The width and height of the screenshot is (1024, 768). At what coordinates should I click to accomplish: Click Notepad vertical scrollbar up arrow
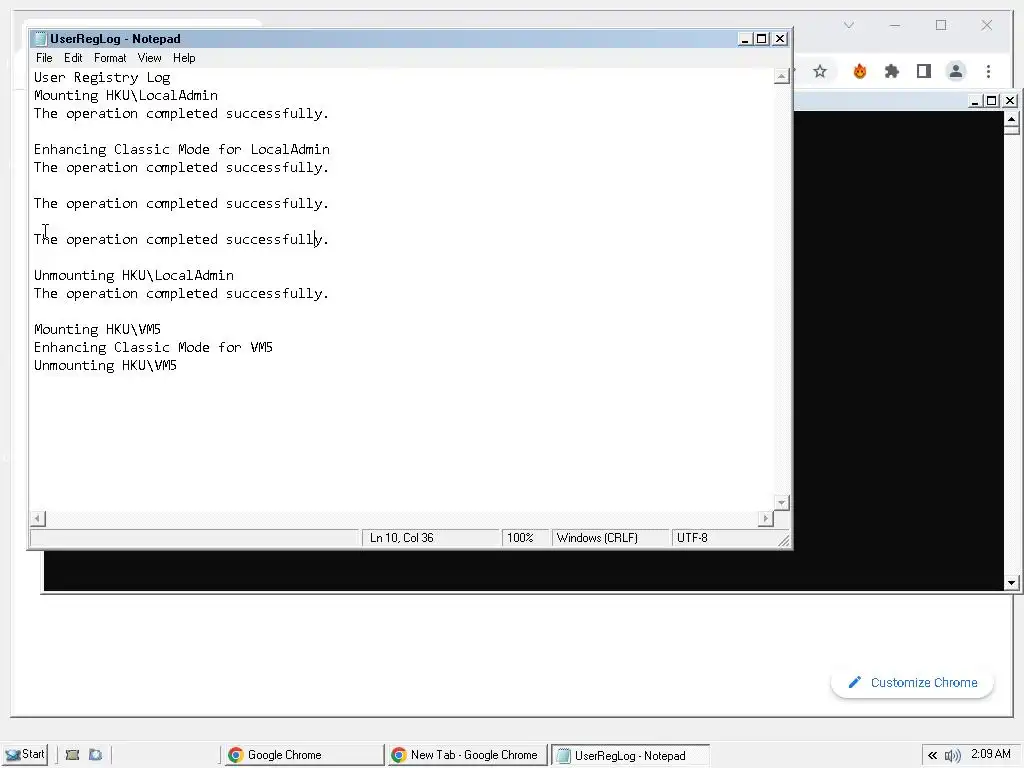click(x=781, y=77)
